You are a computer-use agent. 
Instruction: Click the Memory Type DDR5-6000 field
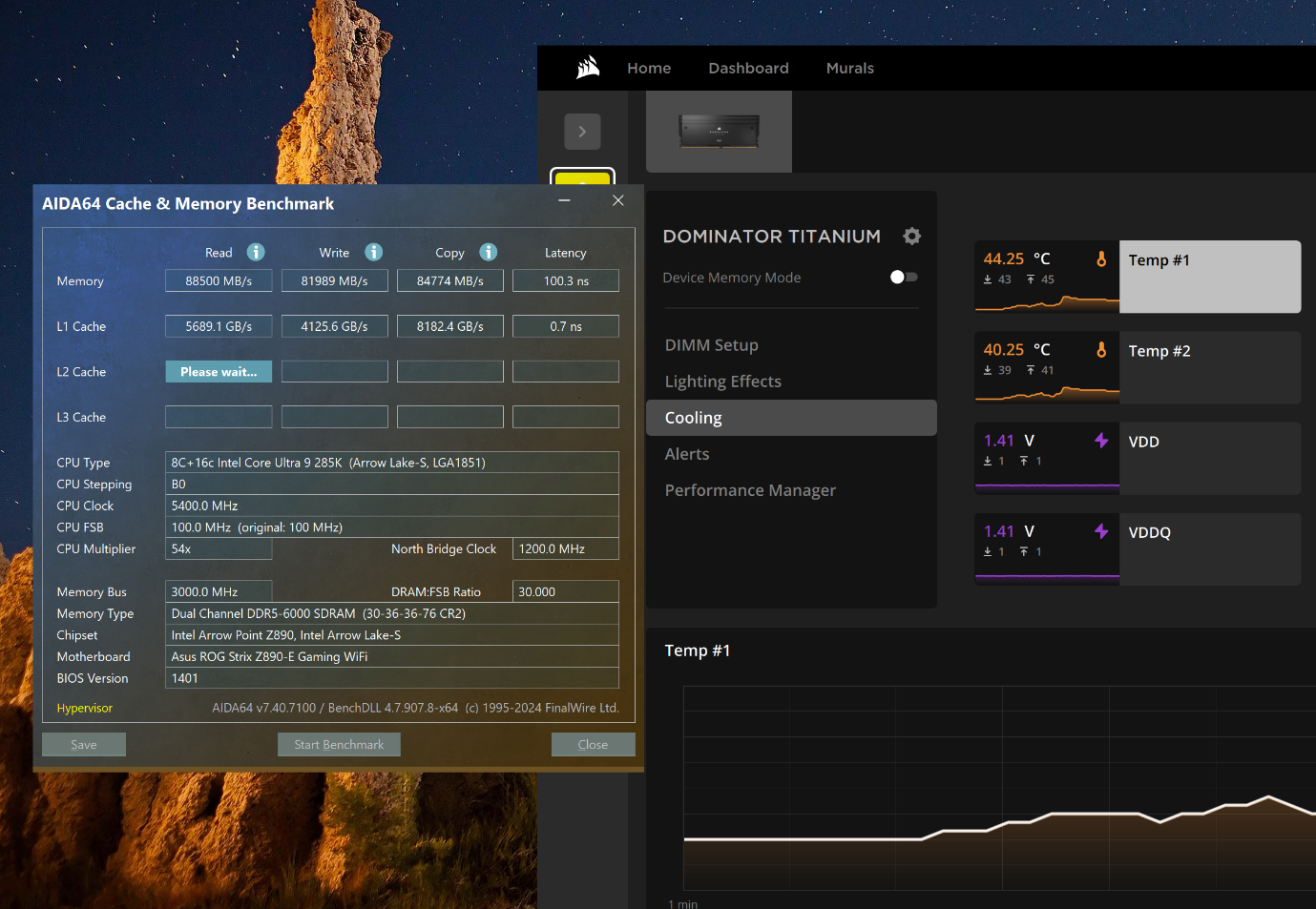point(392,613)
